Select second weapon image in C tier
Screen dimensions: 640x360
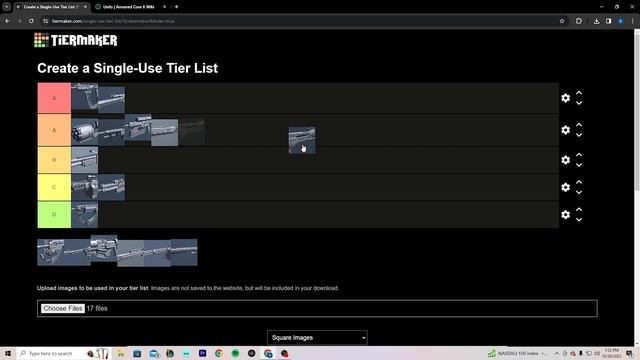click(x=111, y=187)
